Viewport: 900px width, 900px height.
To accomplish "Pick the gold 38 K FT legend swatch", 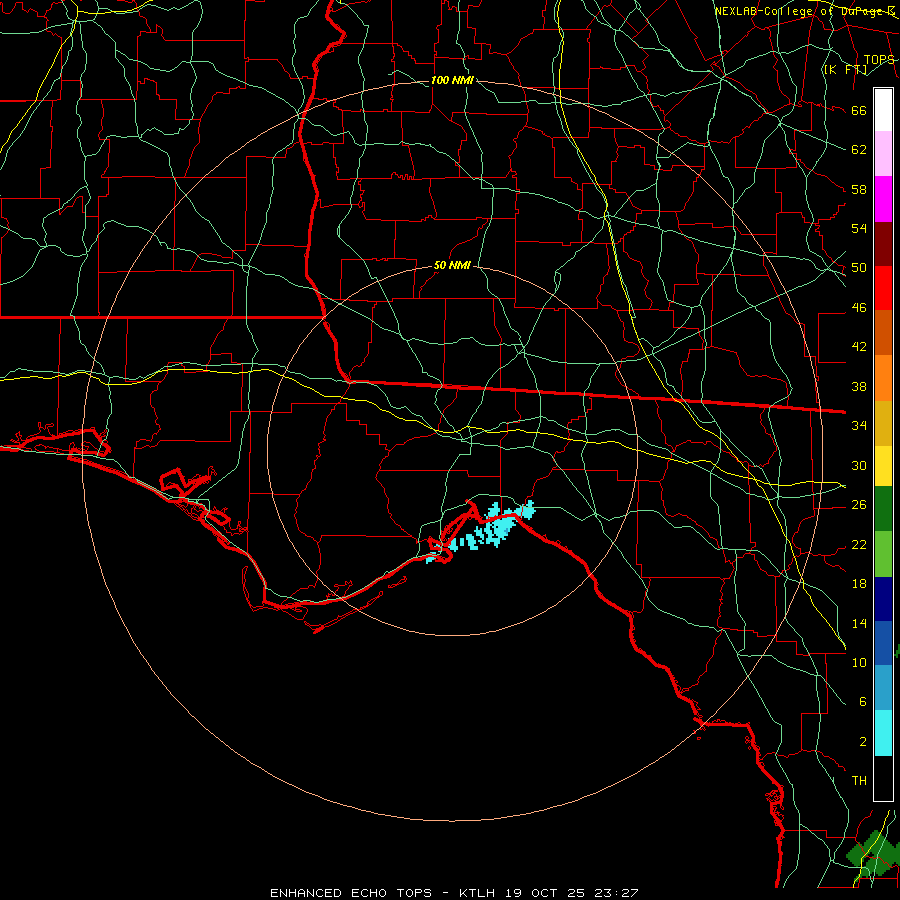I will 883,423.
